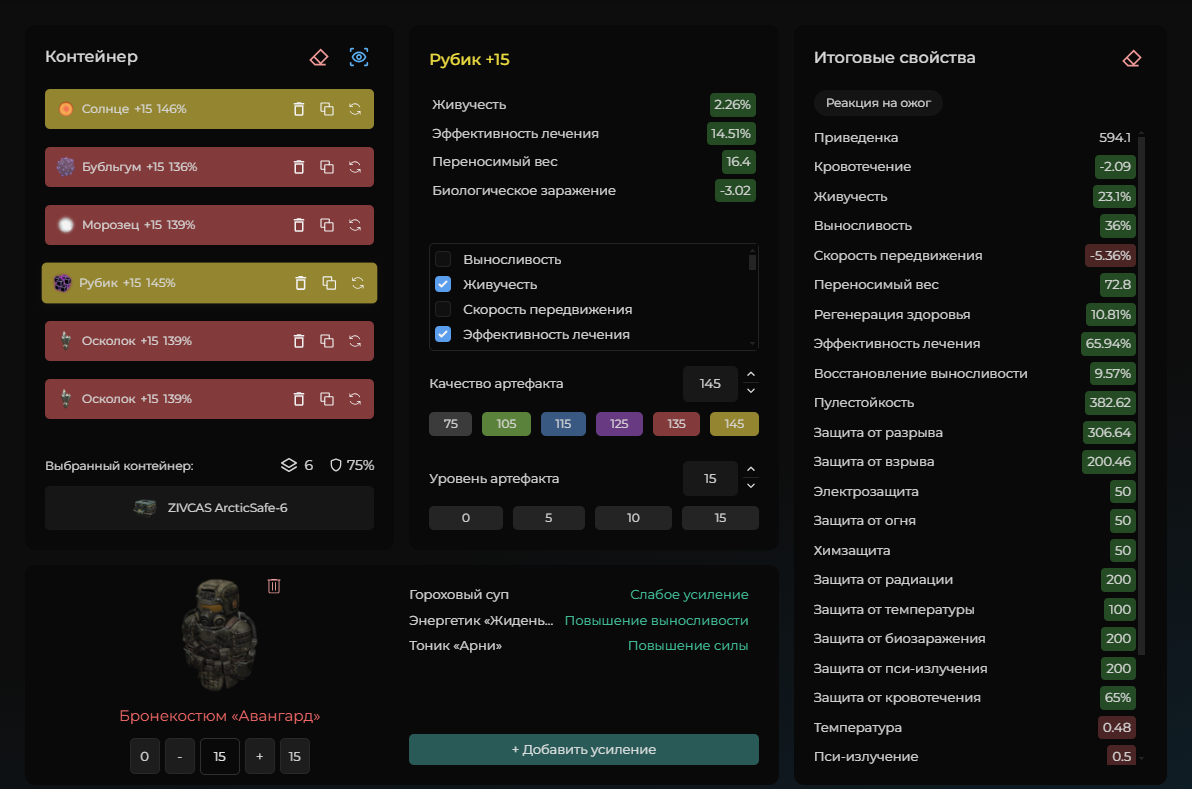The height and width of the screenshot is (789, 1192).
Task: Click the Бронекостюм «Авангард» armor thumbnail
Action: (219, 635)
